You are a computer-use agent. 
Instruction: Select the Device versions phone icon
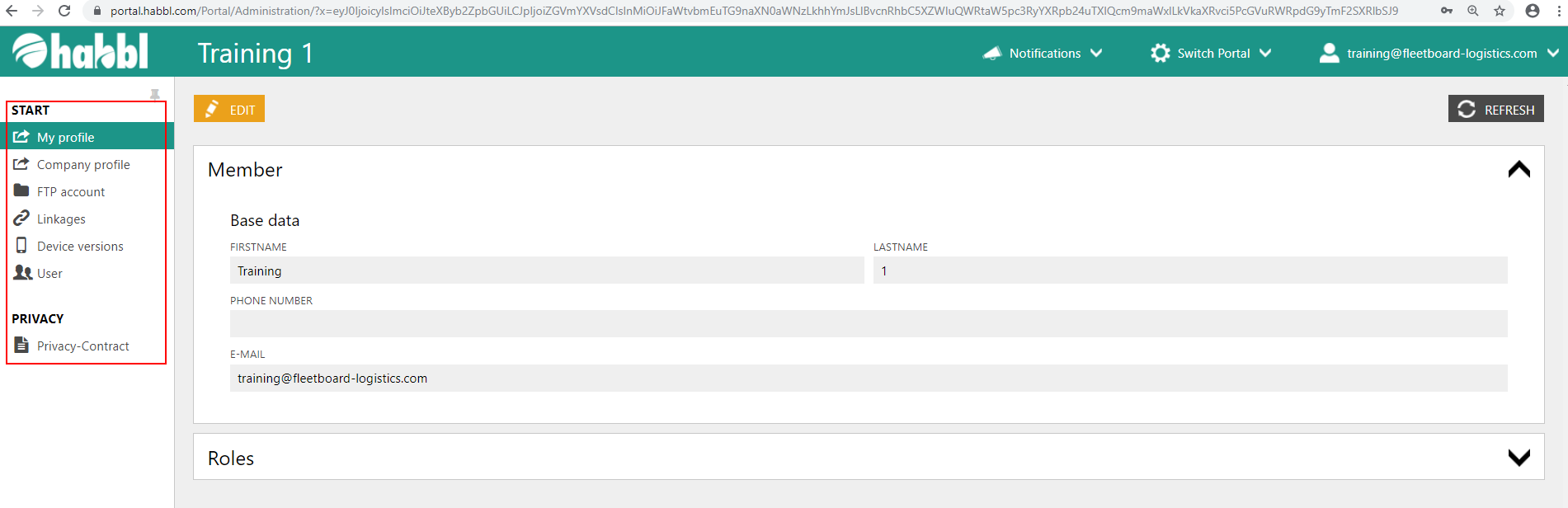pyautogui.click(x=21, y=246)
